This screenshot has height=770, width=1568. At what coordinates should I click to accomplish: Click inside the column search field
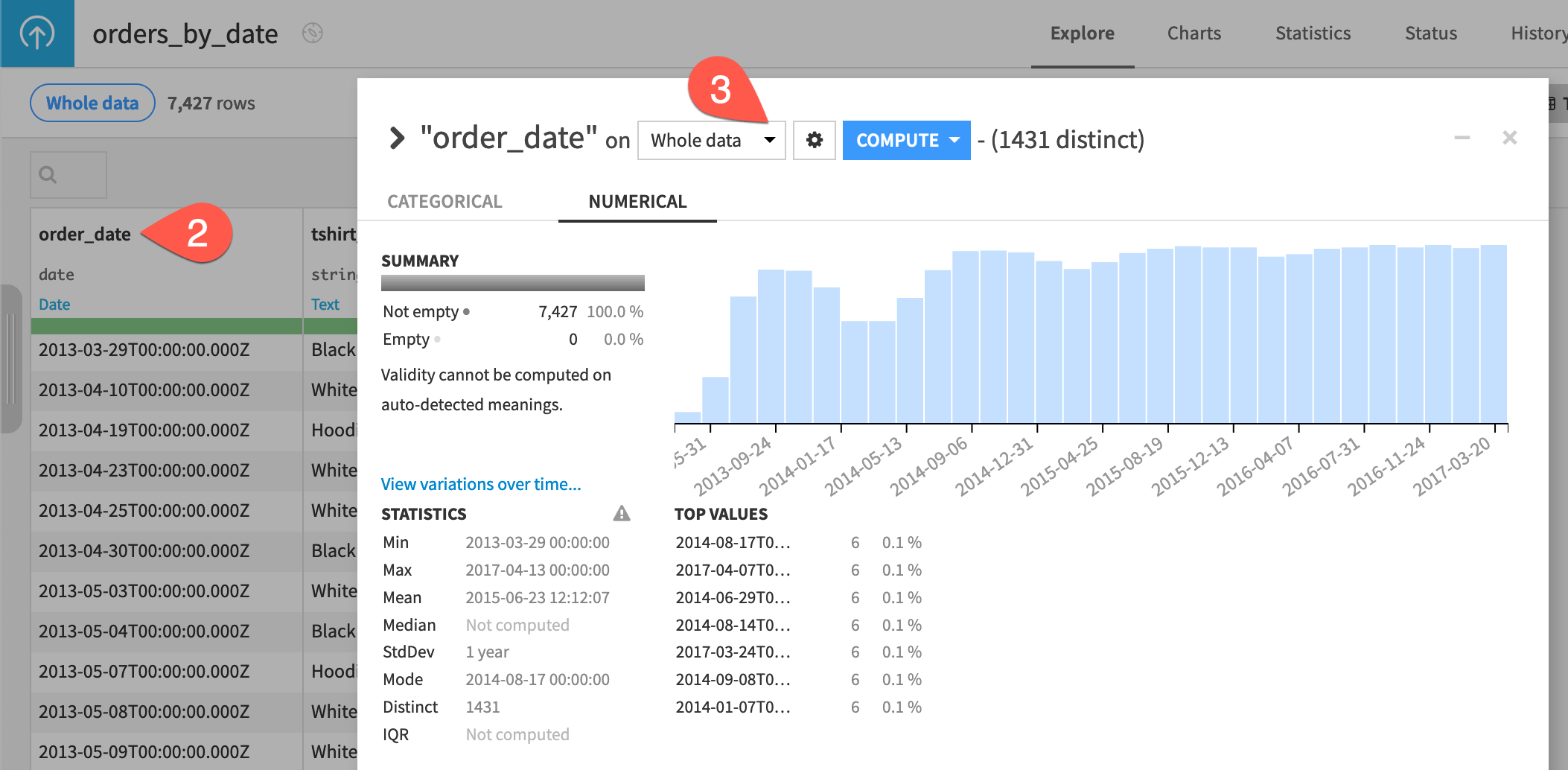pyautogui.click(x=74, y=174)
